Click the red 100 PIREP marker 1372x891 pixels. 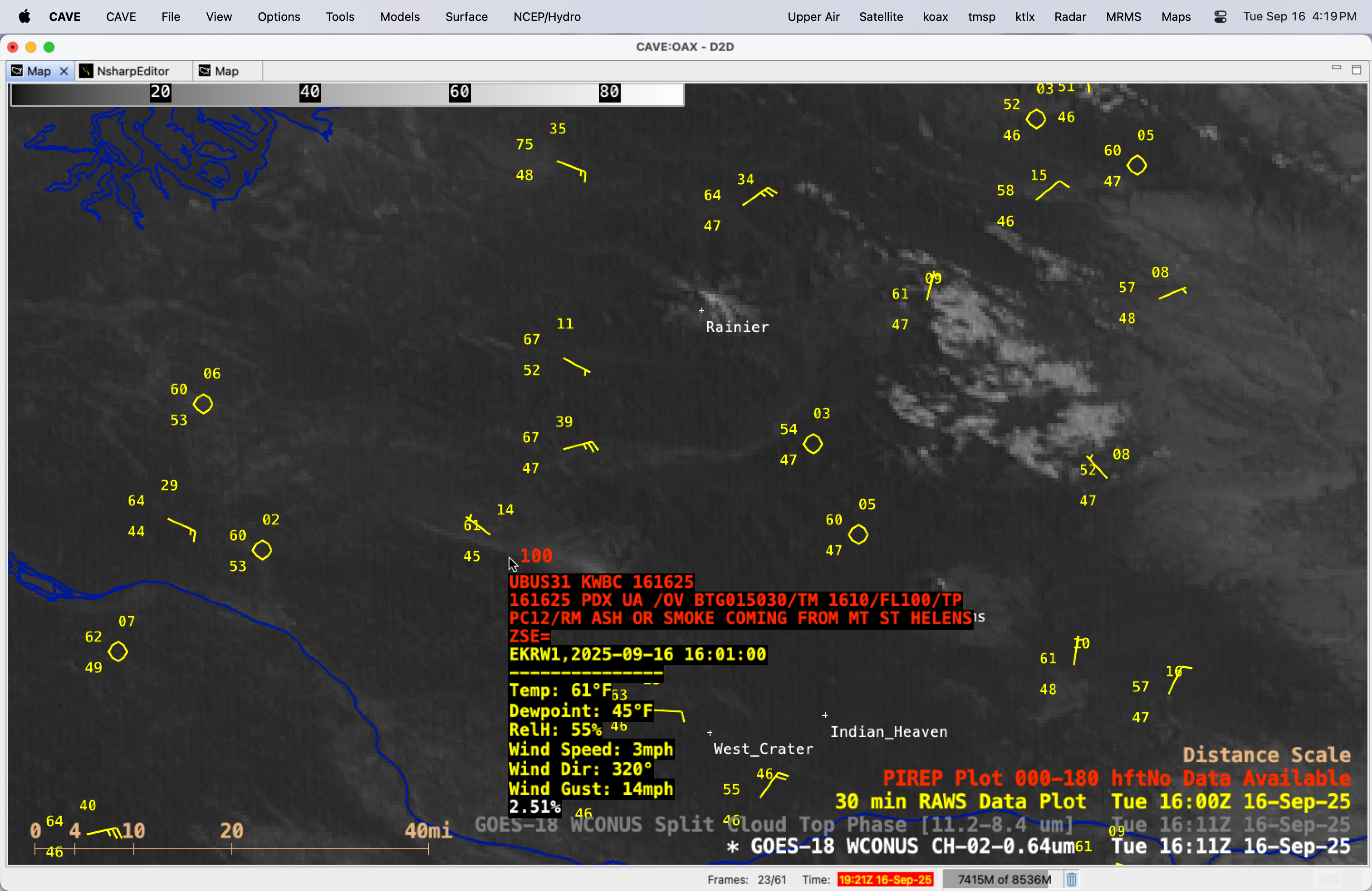pos(535,556)
